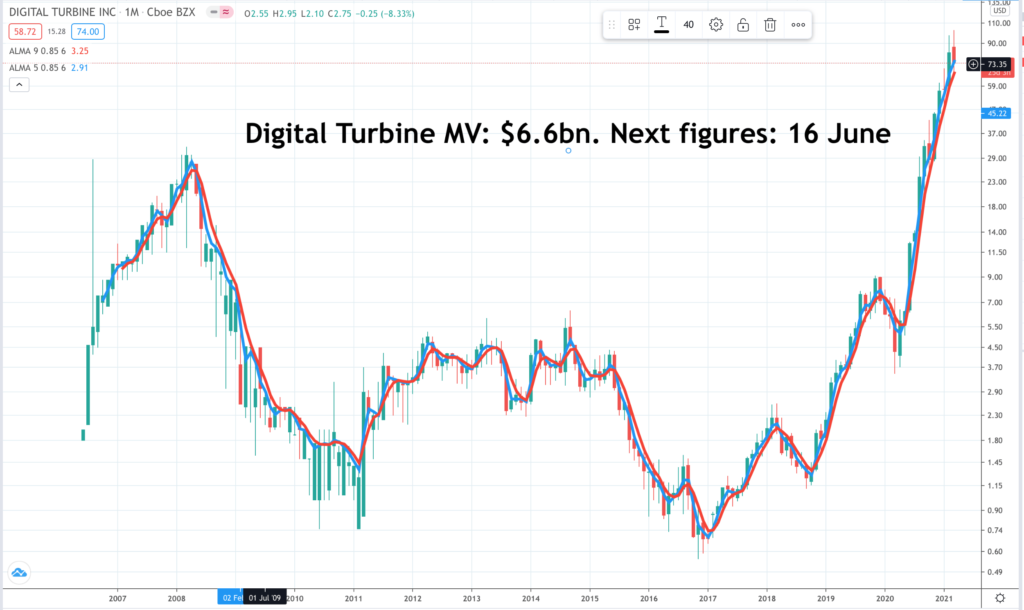Click the plus icon beside 73.35
Screen dimensions: 1024x610
click(973, 64)
